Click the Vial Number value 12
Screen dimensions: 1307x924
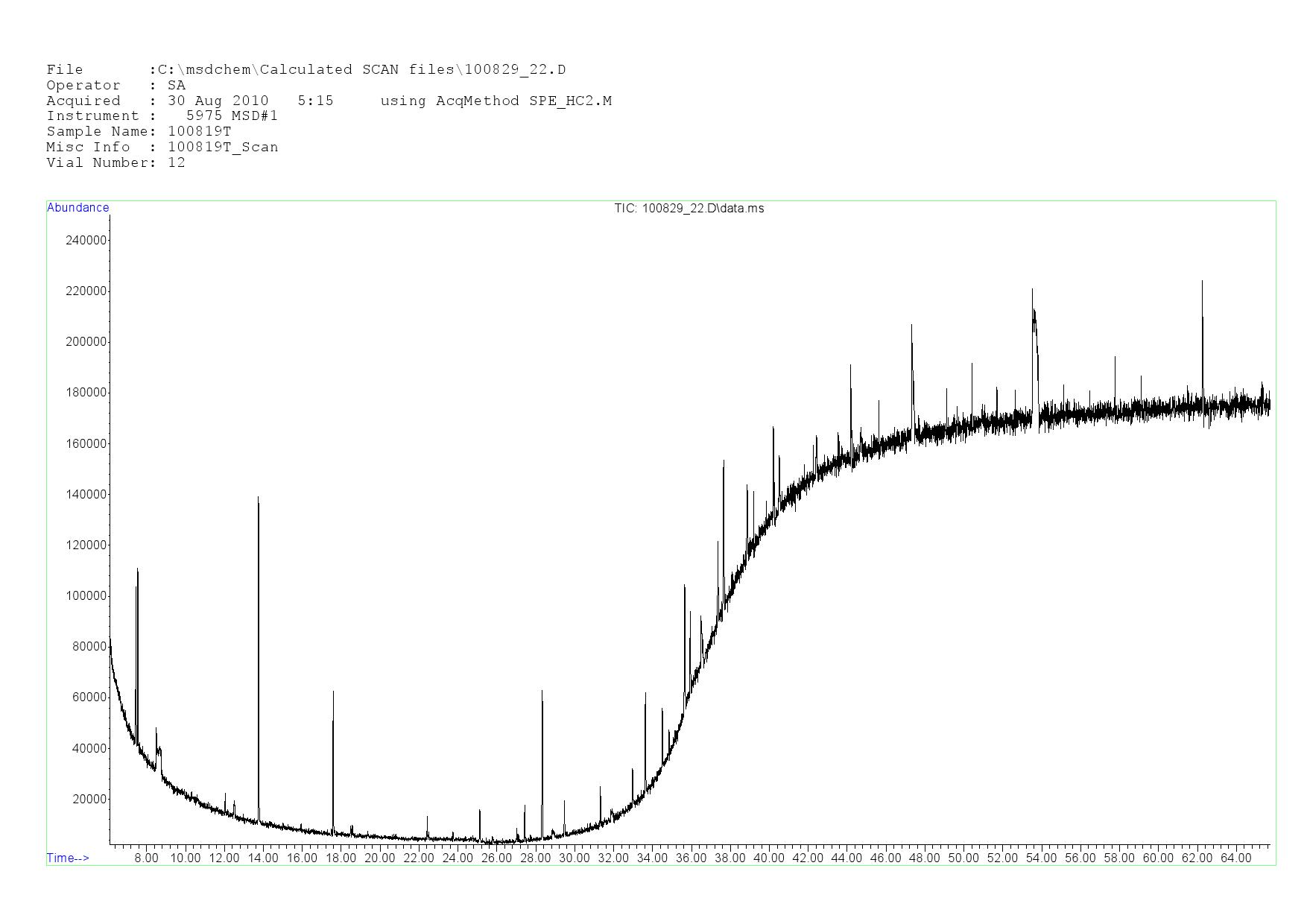point(176,163)
